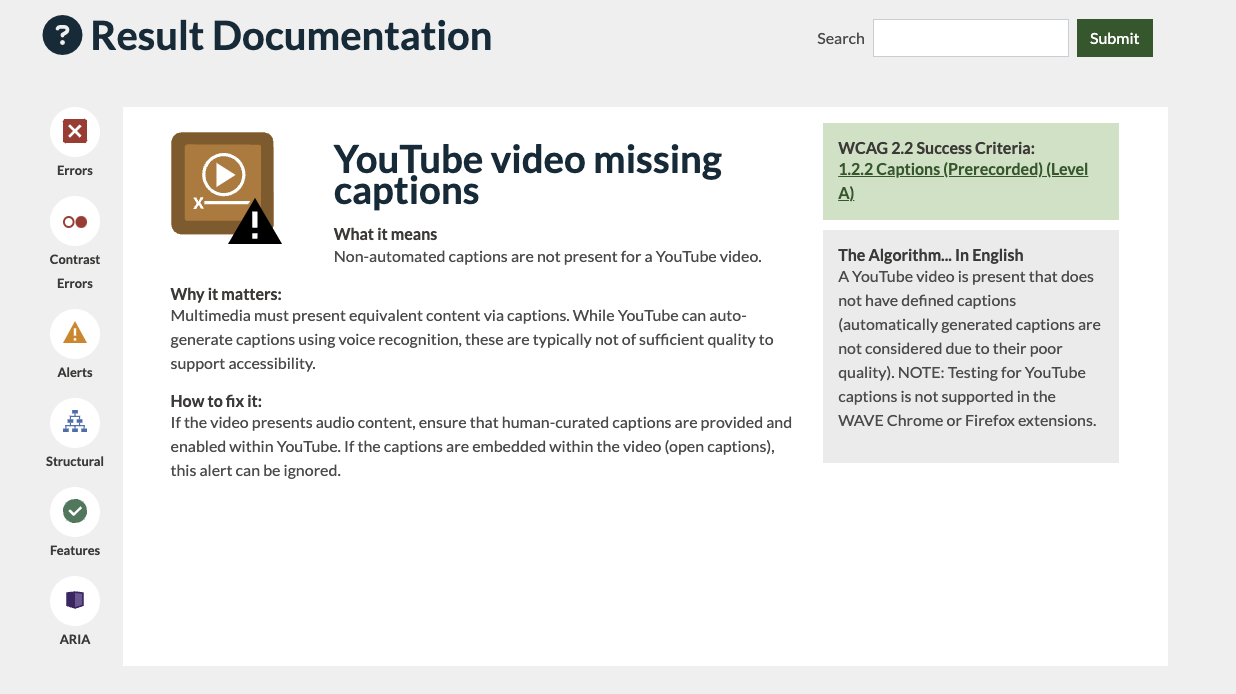This screenshot has width=1236, height=694.
Task: Click the Submit search button
Action: click(1114, 38)
